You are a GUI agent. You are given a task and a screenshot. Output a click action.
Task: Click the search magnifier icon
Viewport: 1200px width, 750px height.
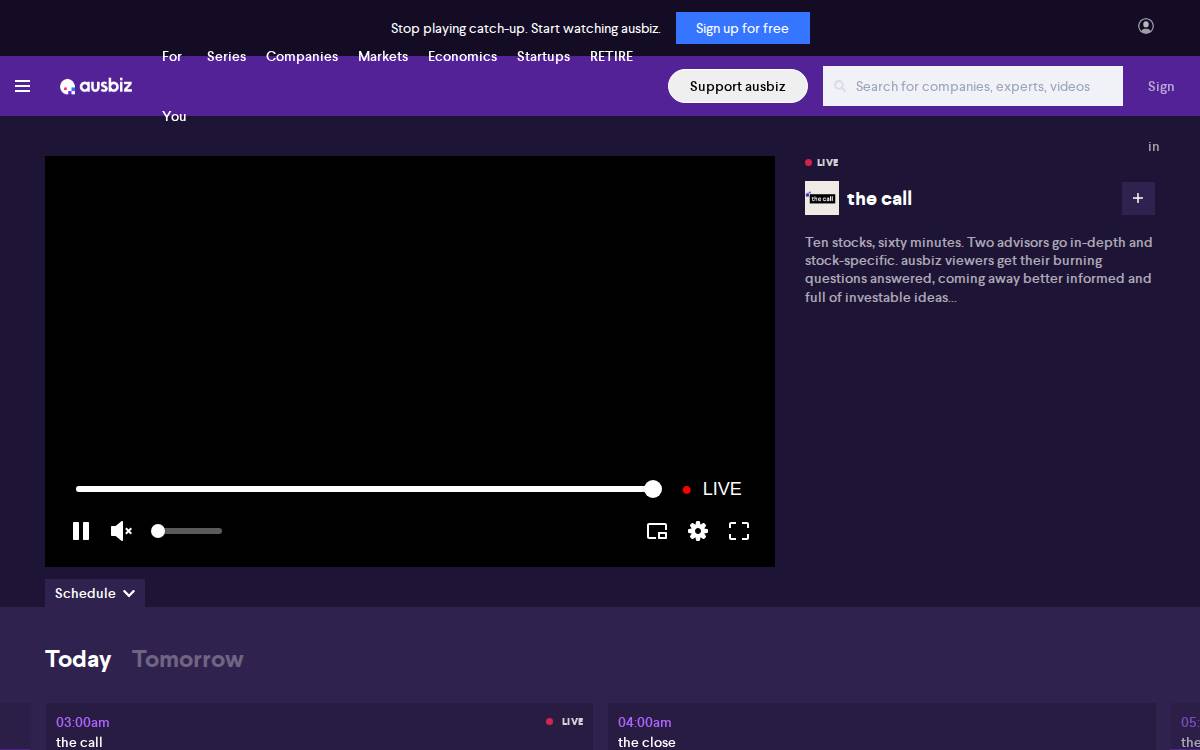pyautogui.click(x=840, y=86)
